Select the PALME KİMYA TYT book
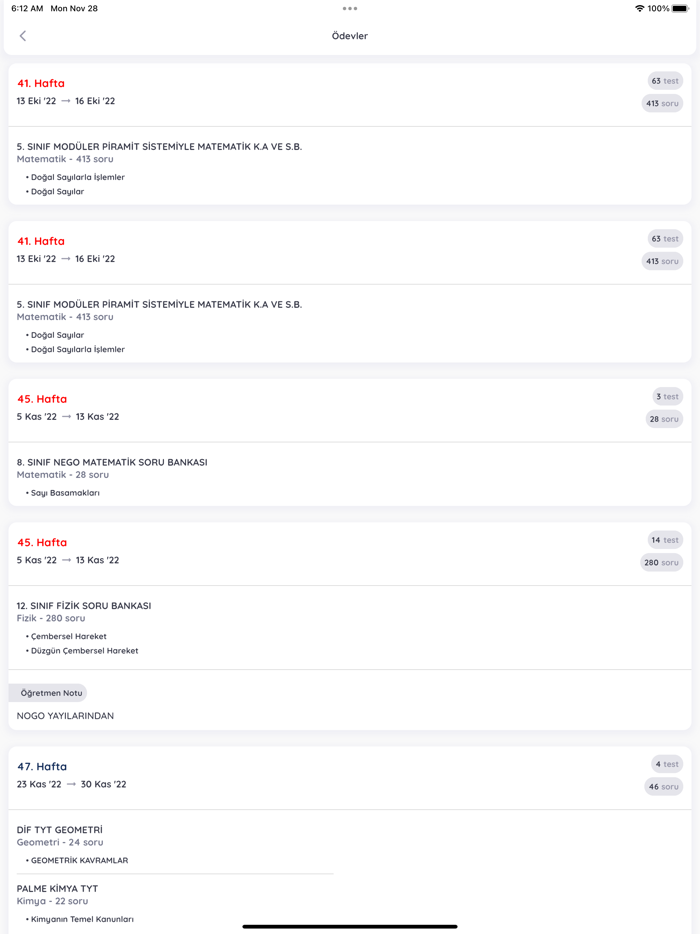Screen dimensions: 700x934 pos(57,889)
